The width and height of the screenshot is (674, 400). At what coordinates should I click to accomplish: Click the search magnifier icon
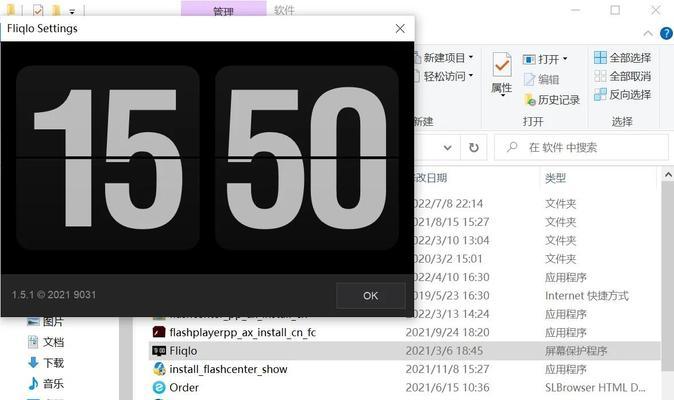[512, 147]
